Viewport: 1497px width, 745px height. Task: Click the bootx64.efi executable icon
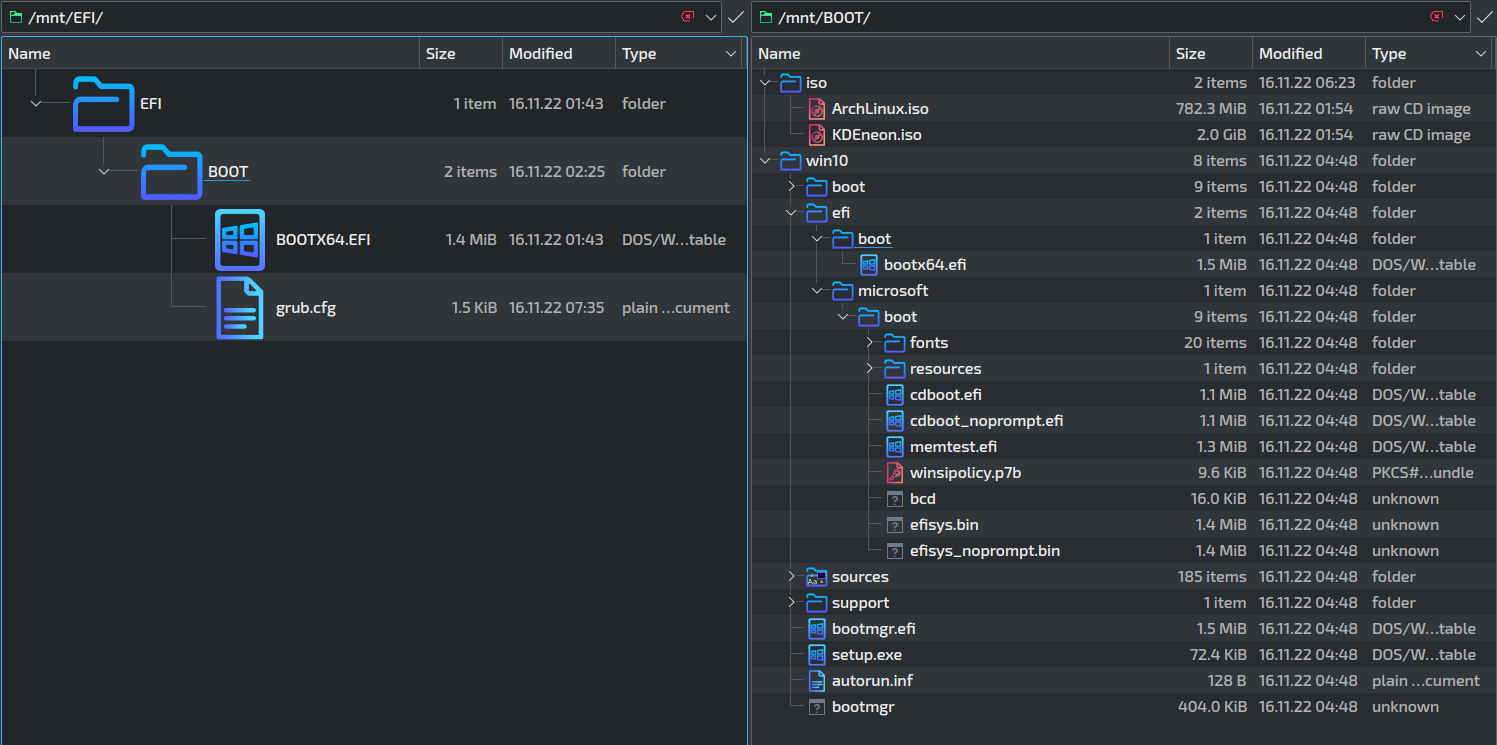[869, 265]
